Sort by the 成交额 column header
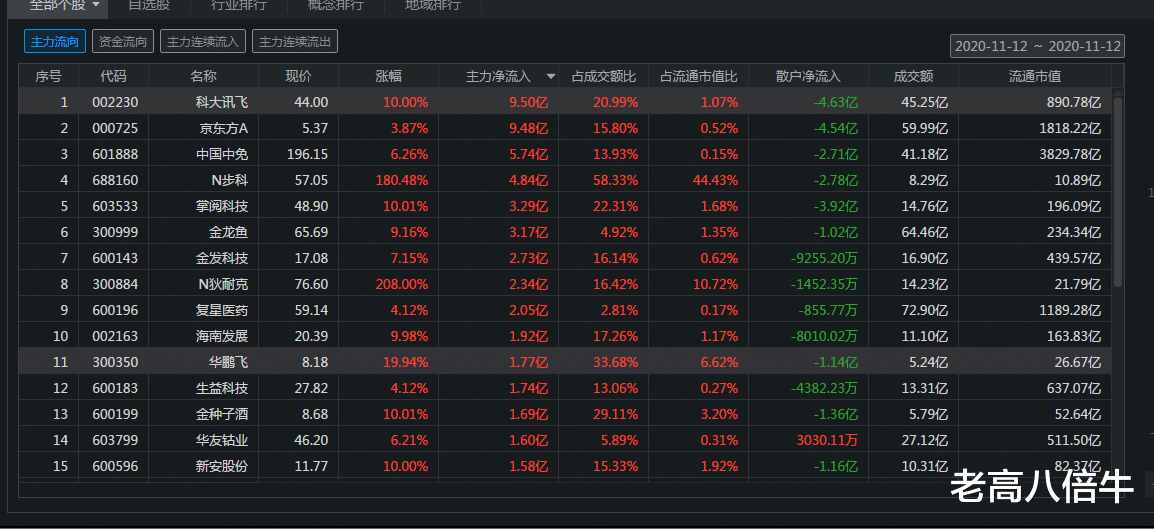The width and height of the screenshot is (1154, 529). click(x=912, y=76)
